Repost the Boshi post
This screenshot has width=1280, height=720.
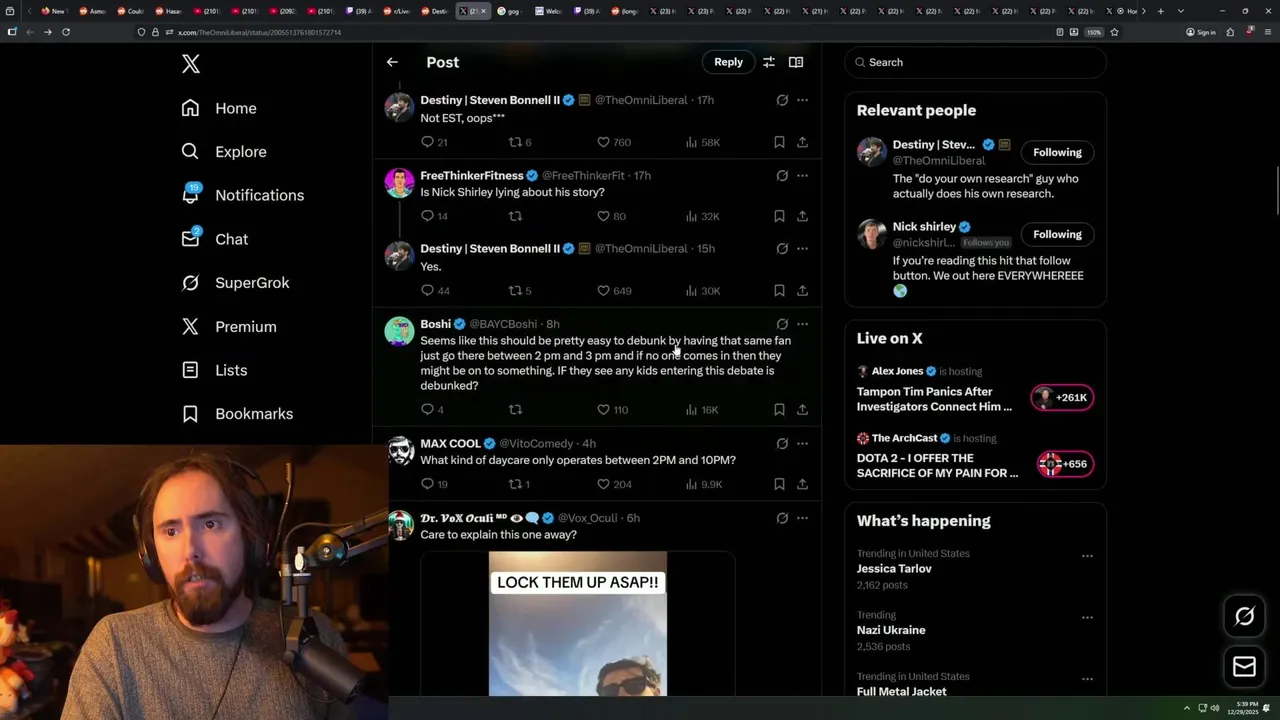(x=516, y=409)
